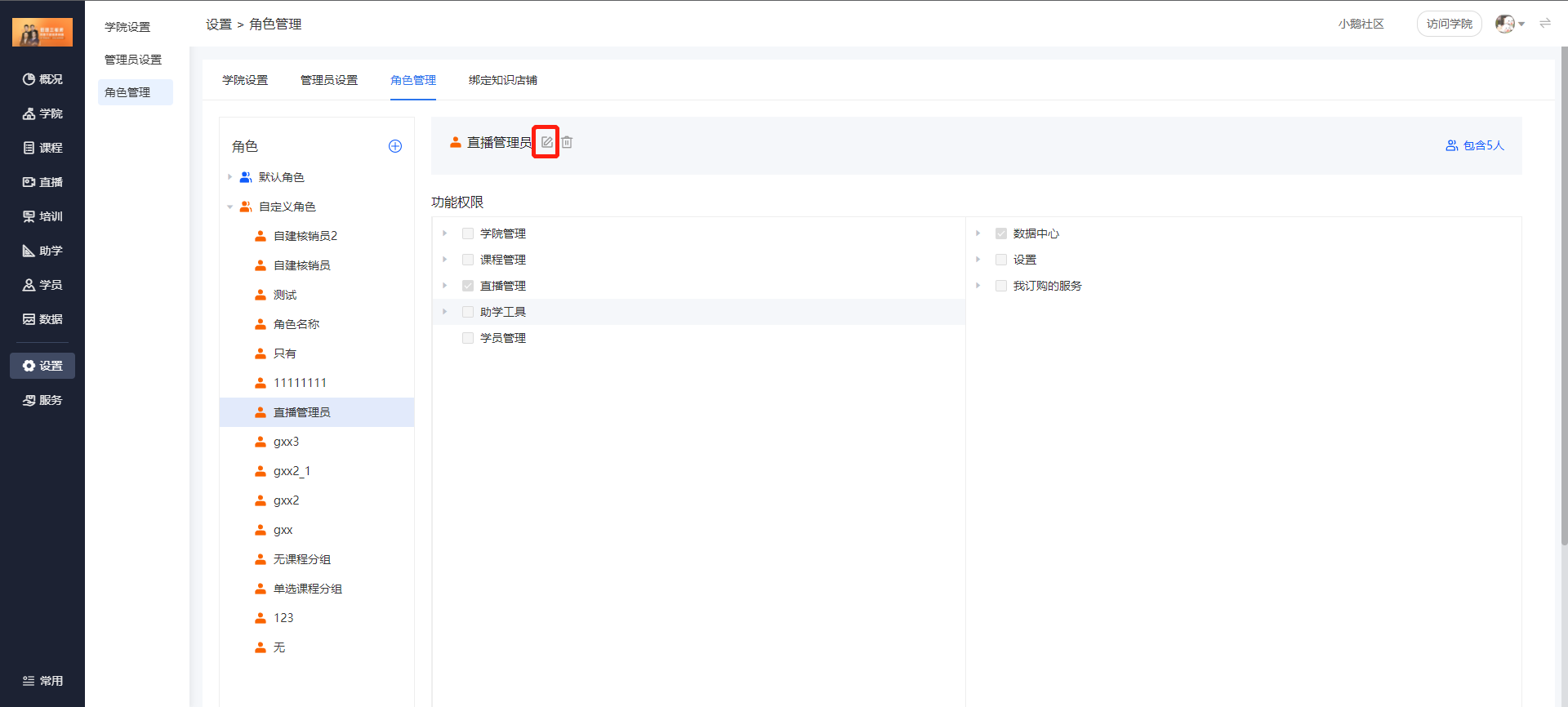The image size is (1568, 707).
Task: Add a new role with plus icon
Action: [395, 146]
